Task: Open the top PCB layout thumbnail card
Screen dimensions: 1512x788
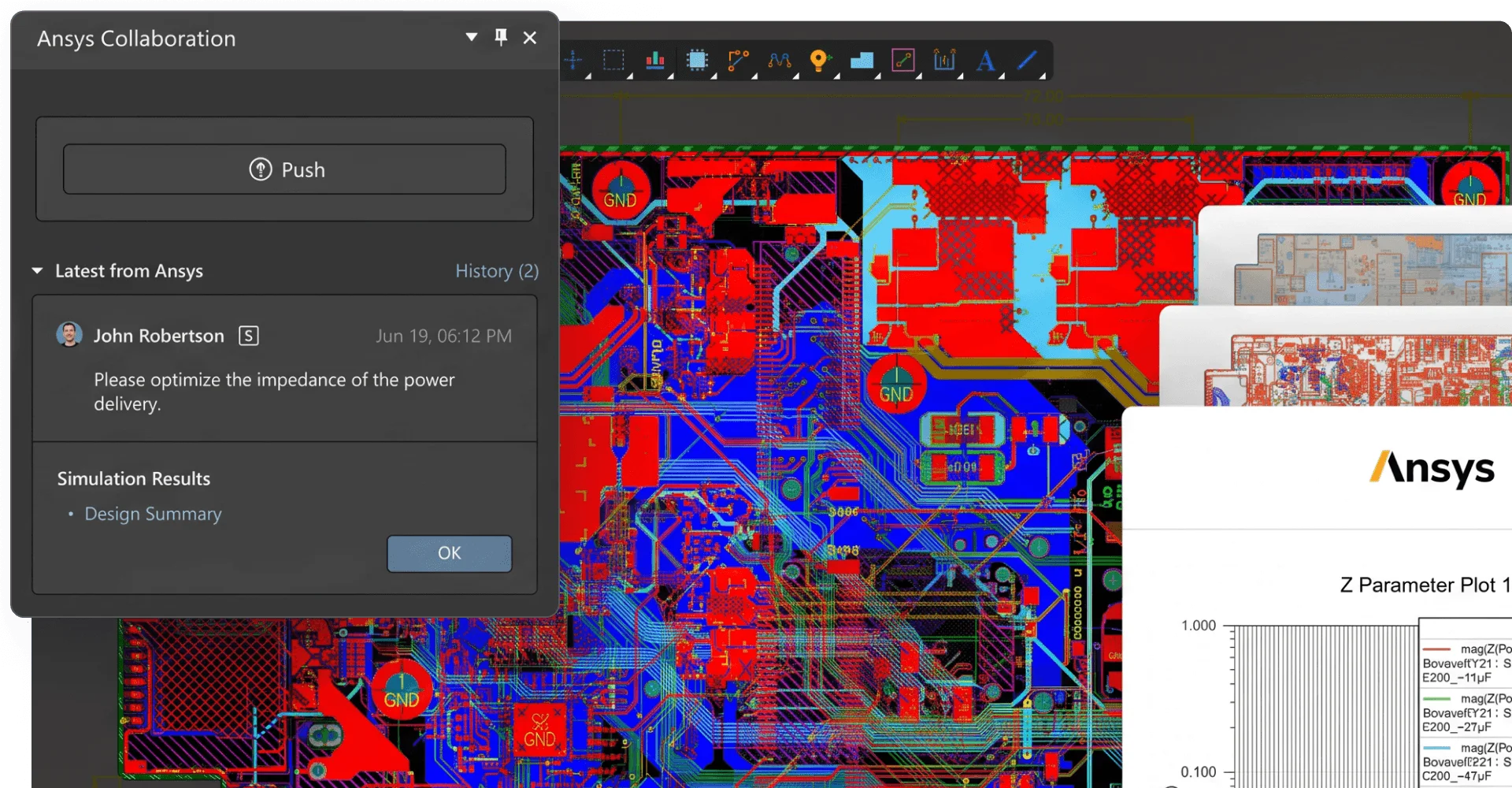Action: pyautogui.click(x=1354, y=256)
